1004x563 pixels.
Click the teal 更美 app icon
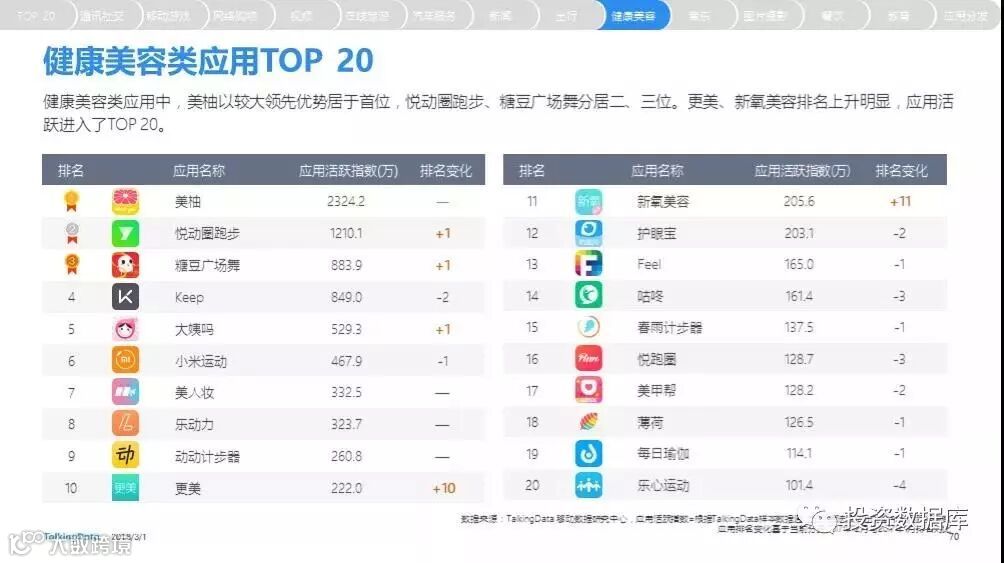click(126, 487)
